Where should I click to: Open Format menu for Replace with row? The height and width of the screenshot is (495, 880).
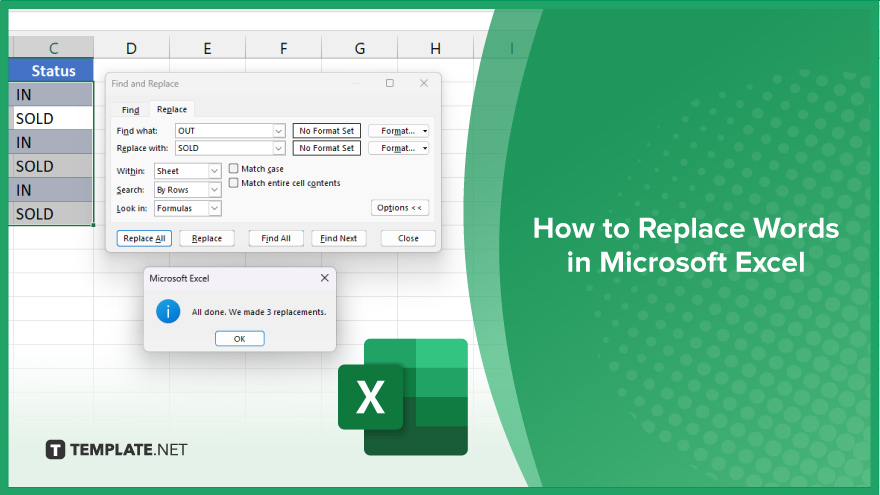pyautogui.click(x=398, y=148)
